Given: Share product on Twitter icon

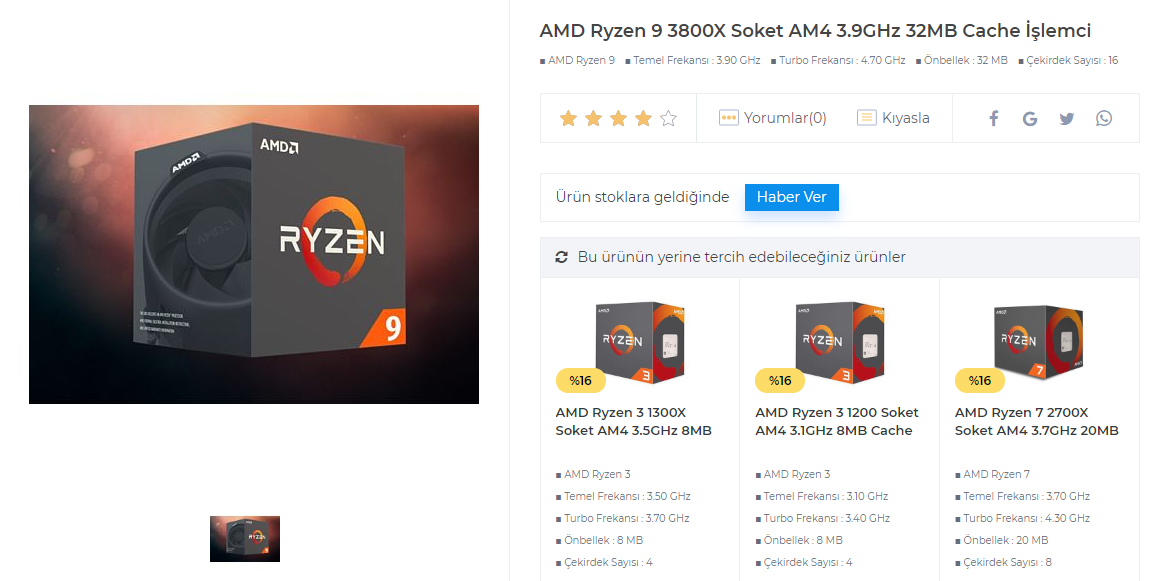Looking at the screenshot, I should point(1067,118).
